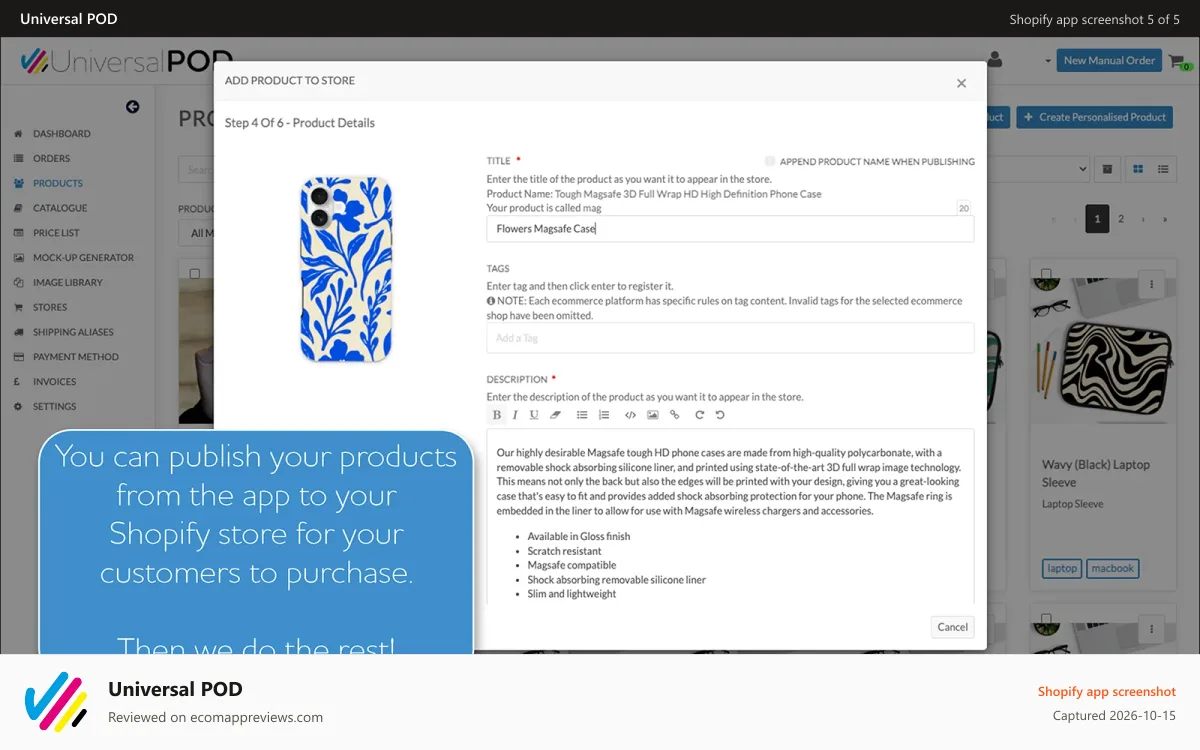Image resolution: width=1200 pixels, height=750 pixels.
Task: Click inside the description text editor
Action: 730,516
